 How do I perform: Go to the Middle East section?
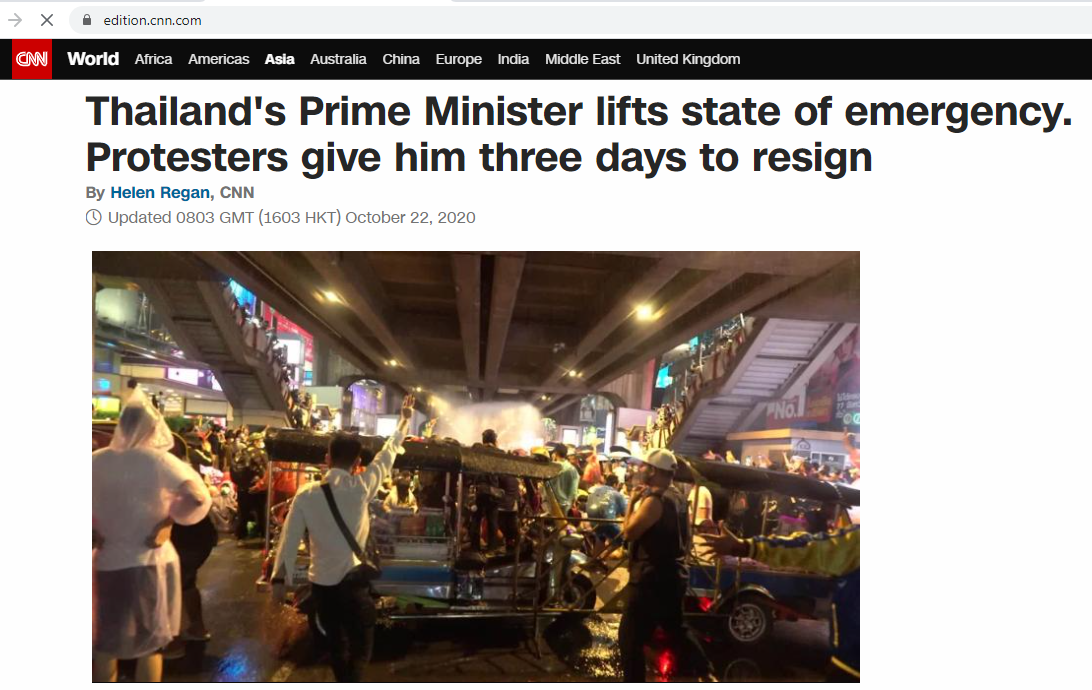pos(582,59)
